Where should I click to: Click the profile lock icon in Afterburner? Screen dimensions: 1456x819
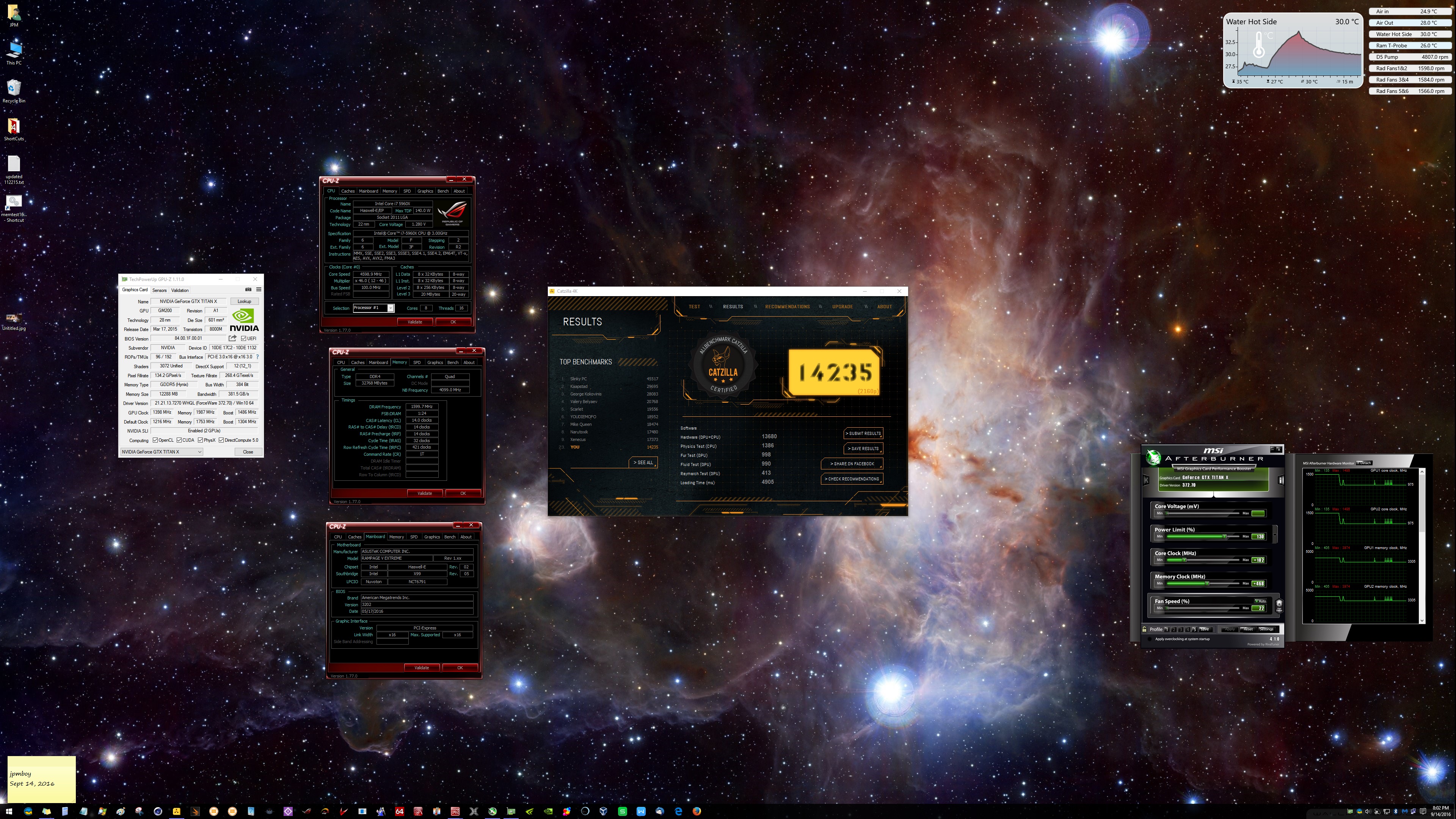click(1144, 629)
